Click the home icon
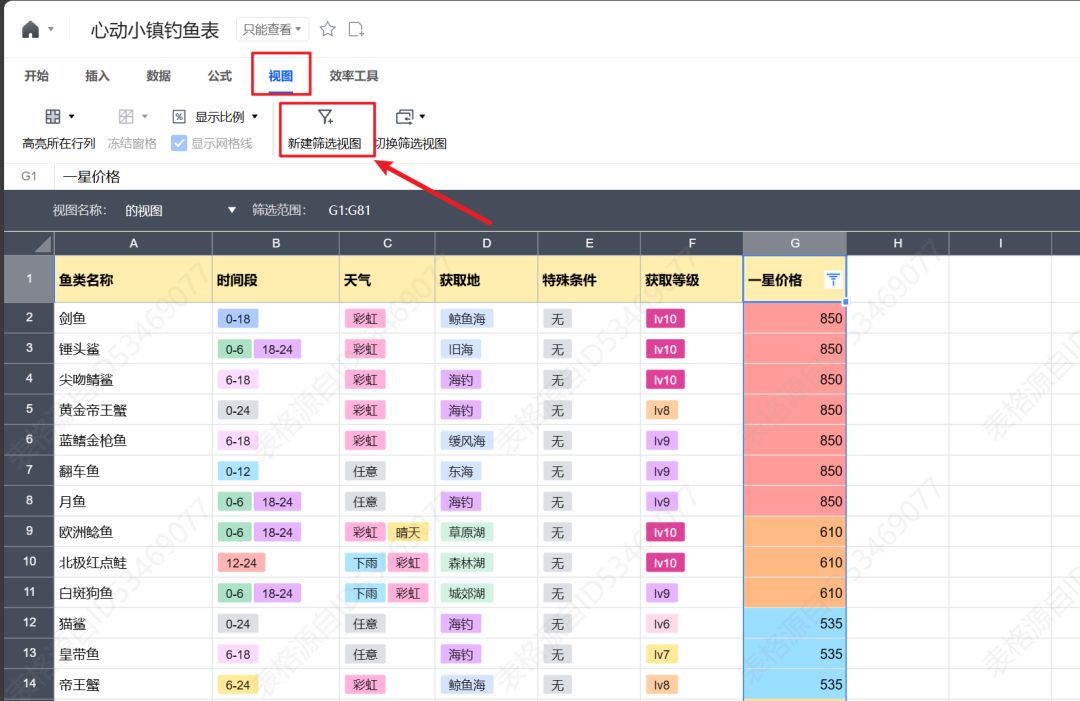 (x=31, y=29)
